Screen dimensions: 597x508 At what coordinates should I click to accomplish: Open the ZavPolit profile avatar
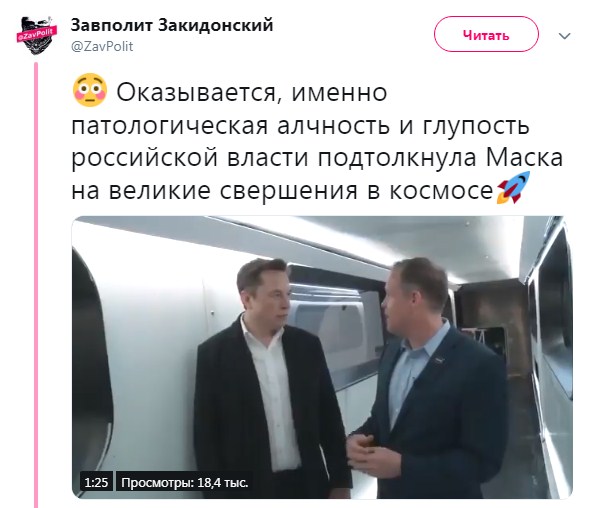(x=37, y=35)
